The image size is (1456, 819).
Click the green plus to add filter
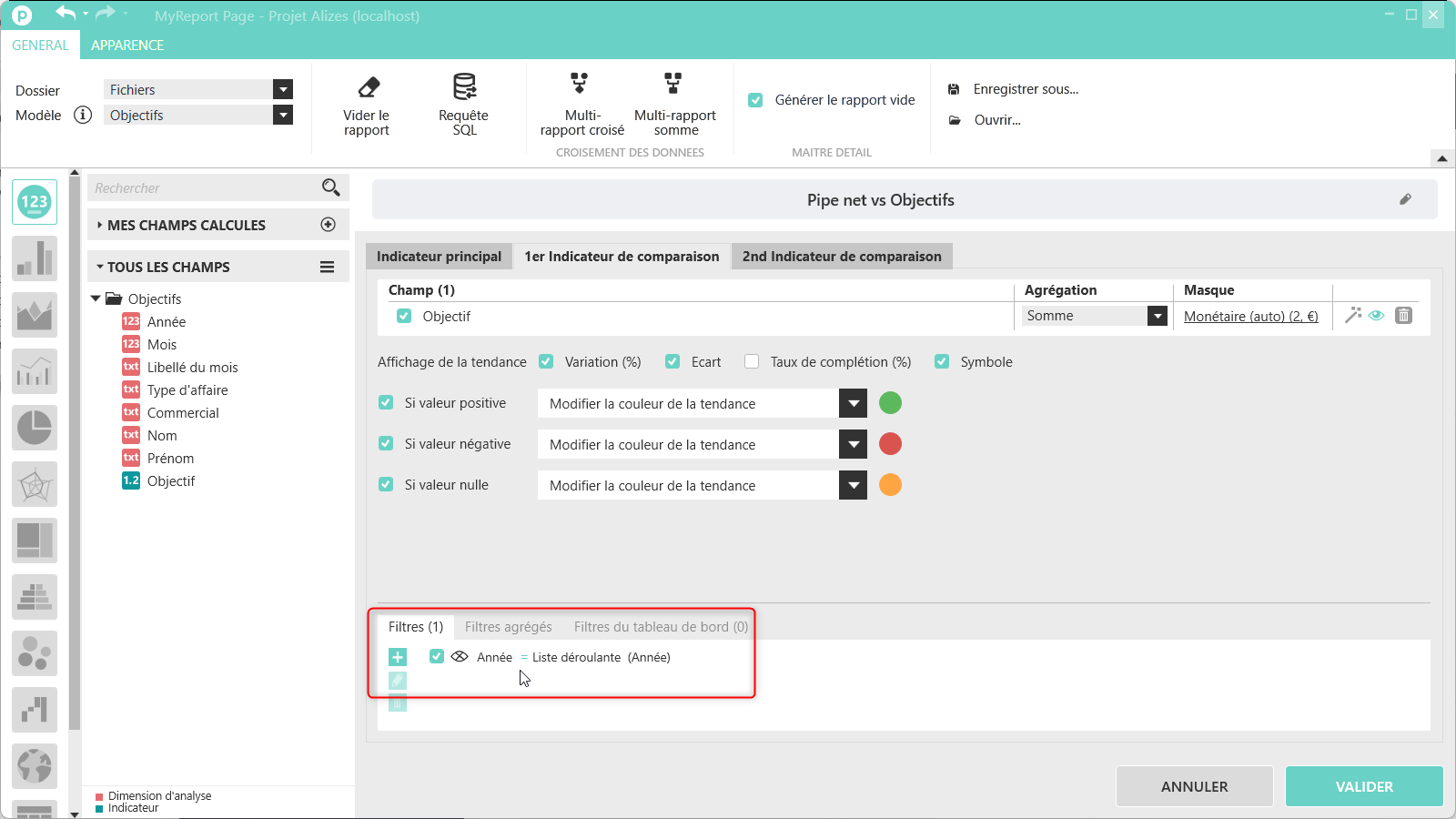coord(398,657)
